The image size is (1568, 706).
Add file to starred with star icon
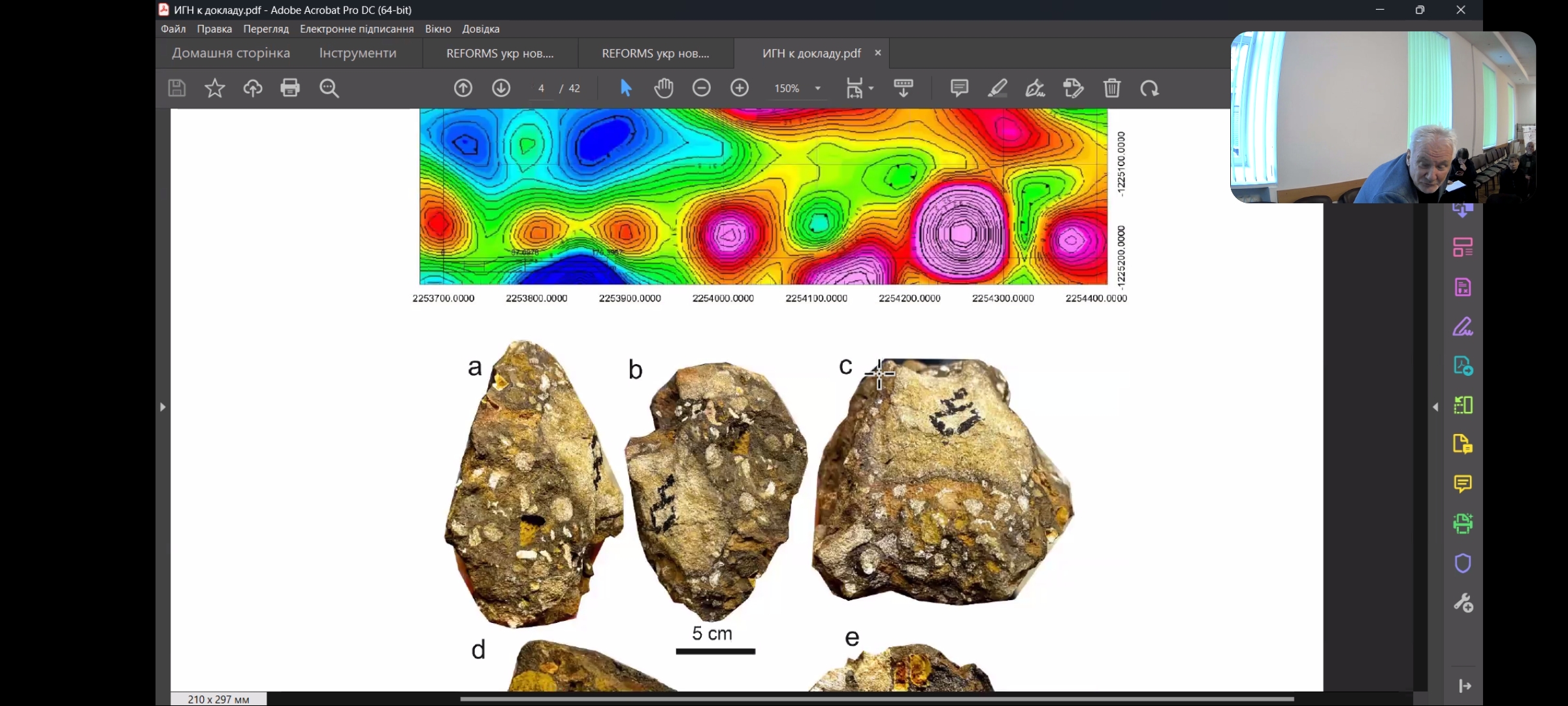(214, 88)
